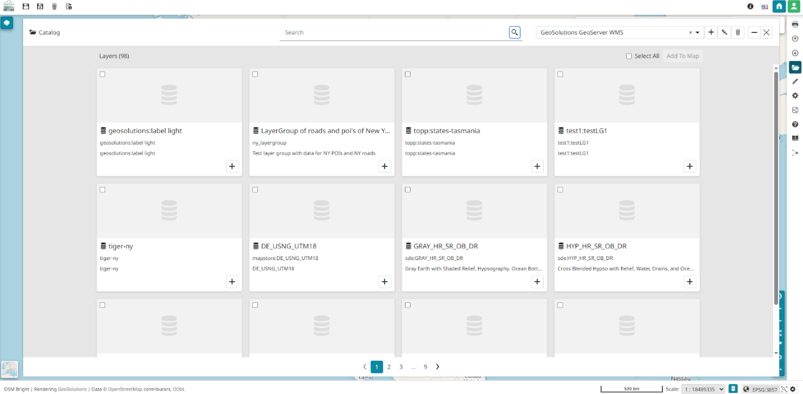Delete the selected catalog service trash icon
The height and width of the screenshot is (394, 803).
pos(737,32)
